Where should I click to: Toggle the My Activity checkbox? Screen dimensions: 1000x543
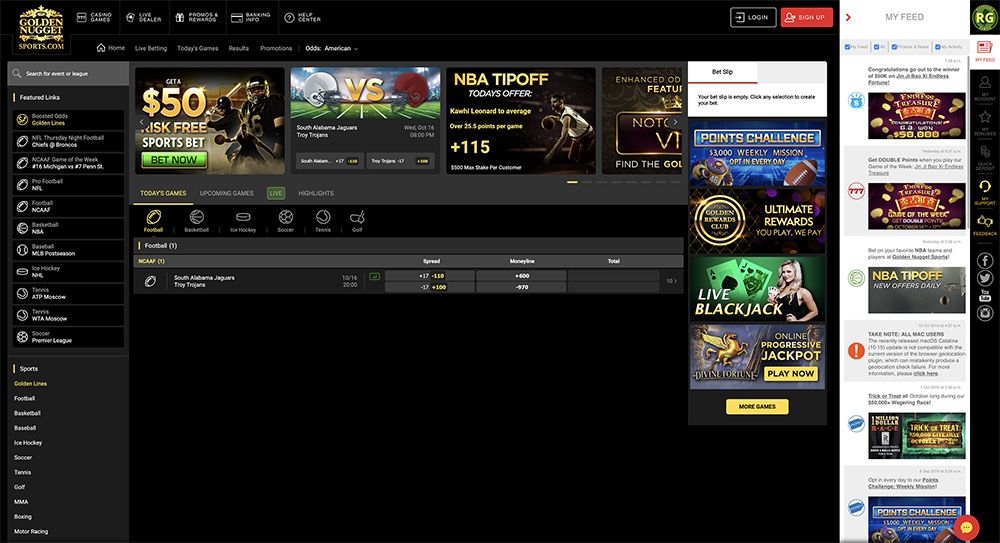click(x=938, y=47)
